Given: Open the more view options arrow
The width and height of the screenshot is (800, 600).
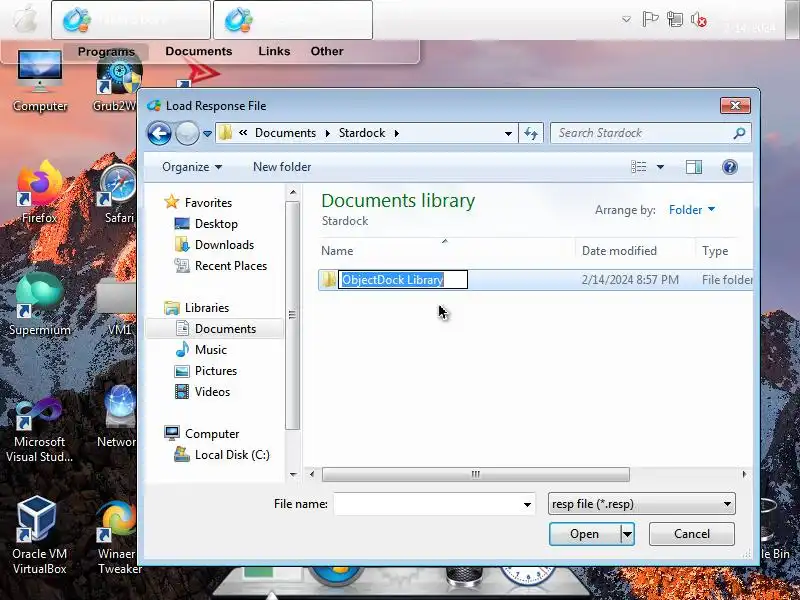Looking at the screenshot, I should click(x=660, y=167).
